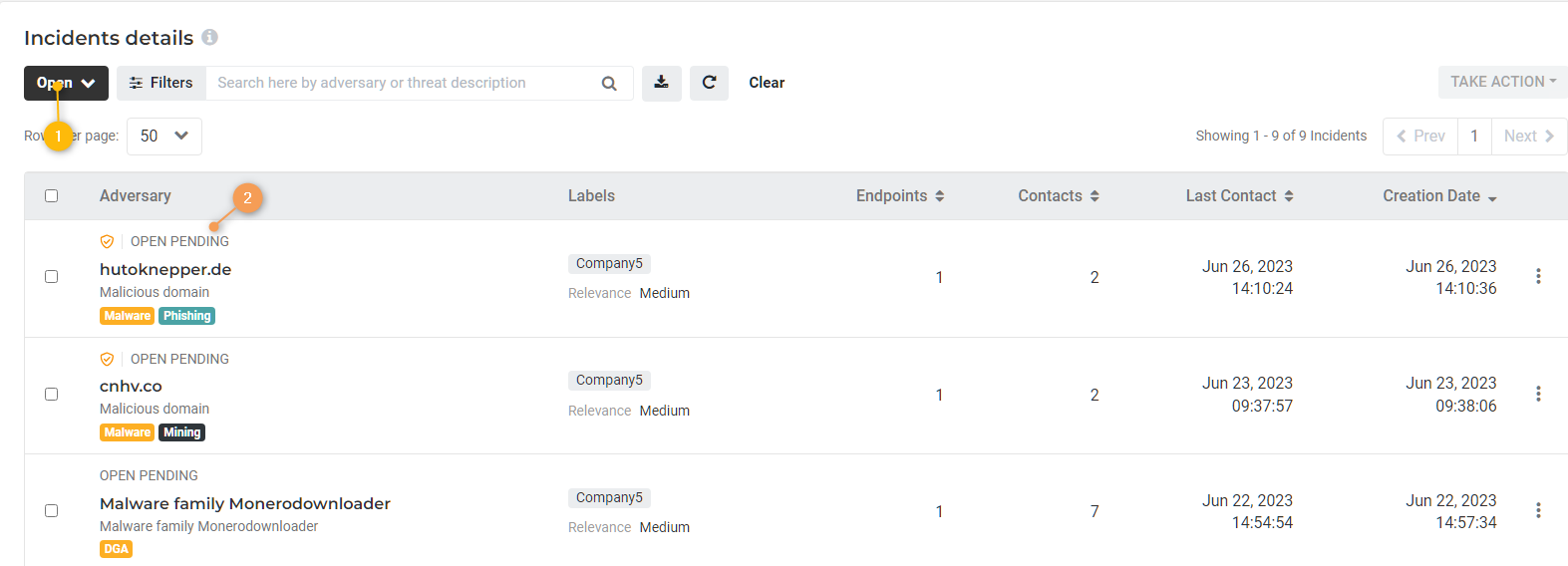Image resolution: width=1568 pixels, height=566 pixels.
Task: Expand the Open status dropdown
Action: click(x=66, y=83)
